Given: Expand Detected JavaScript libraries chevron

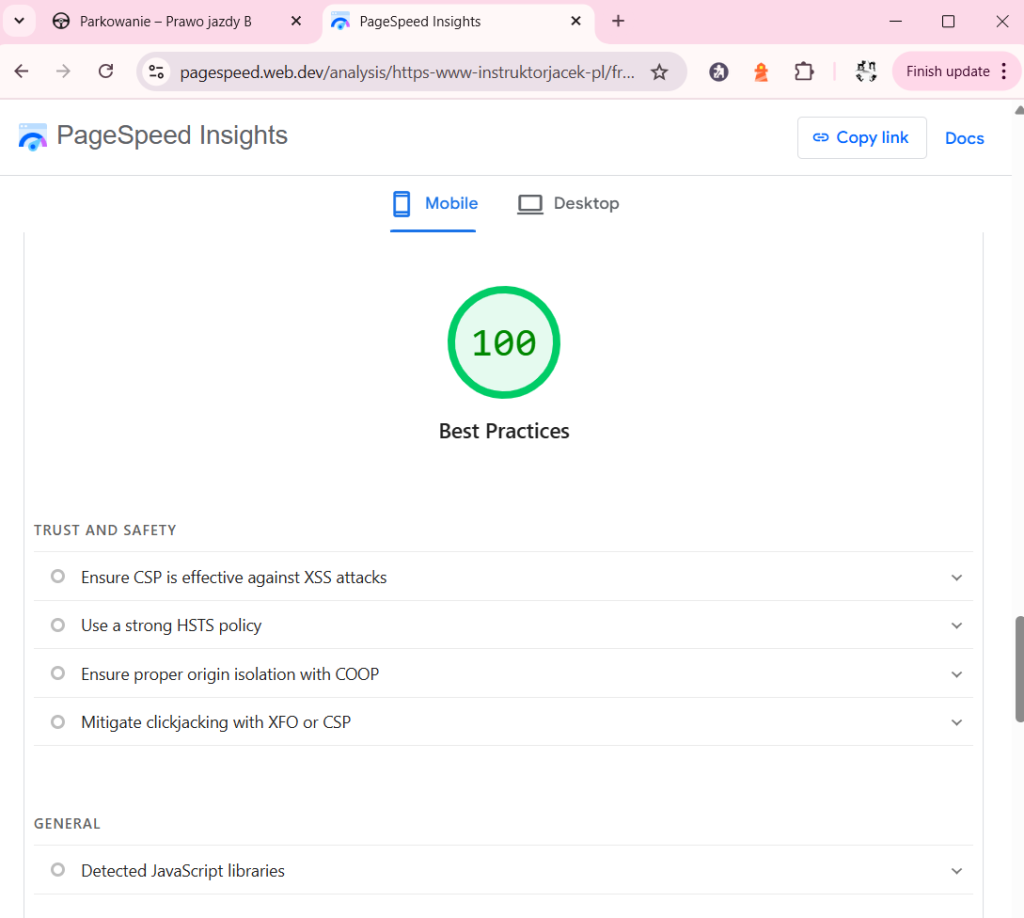Looking at the screenshot, I should [956, 870].
